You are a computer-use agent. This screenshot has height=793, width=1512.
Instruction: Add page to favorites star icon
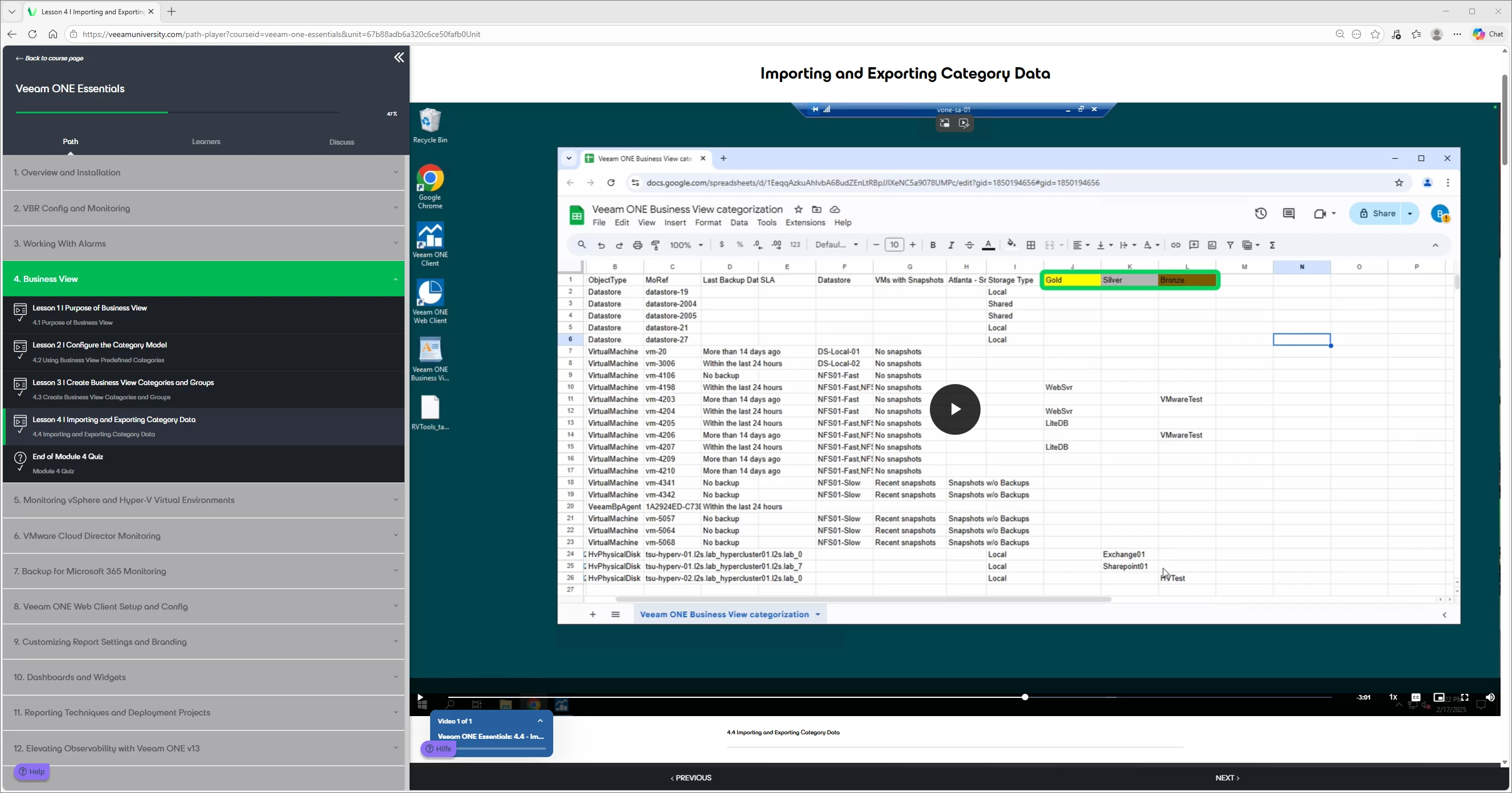tap(1375, 34)
